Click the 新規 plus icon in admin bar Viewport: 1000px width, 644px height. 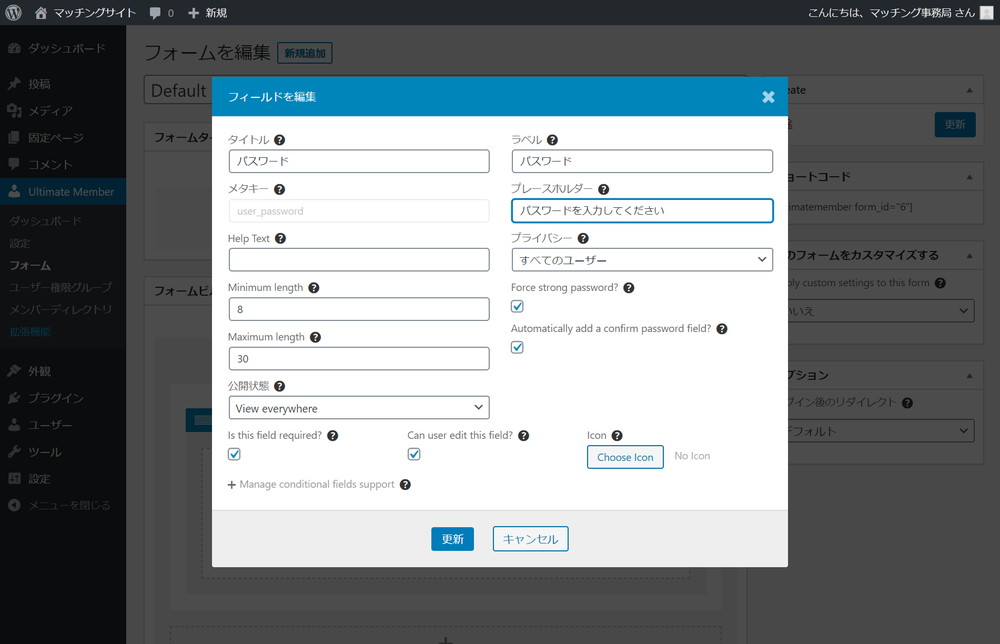(x=193, y=13)
